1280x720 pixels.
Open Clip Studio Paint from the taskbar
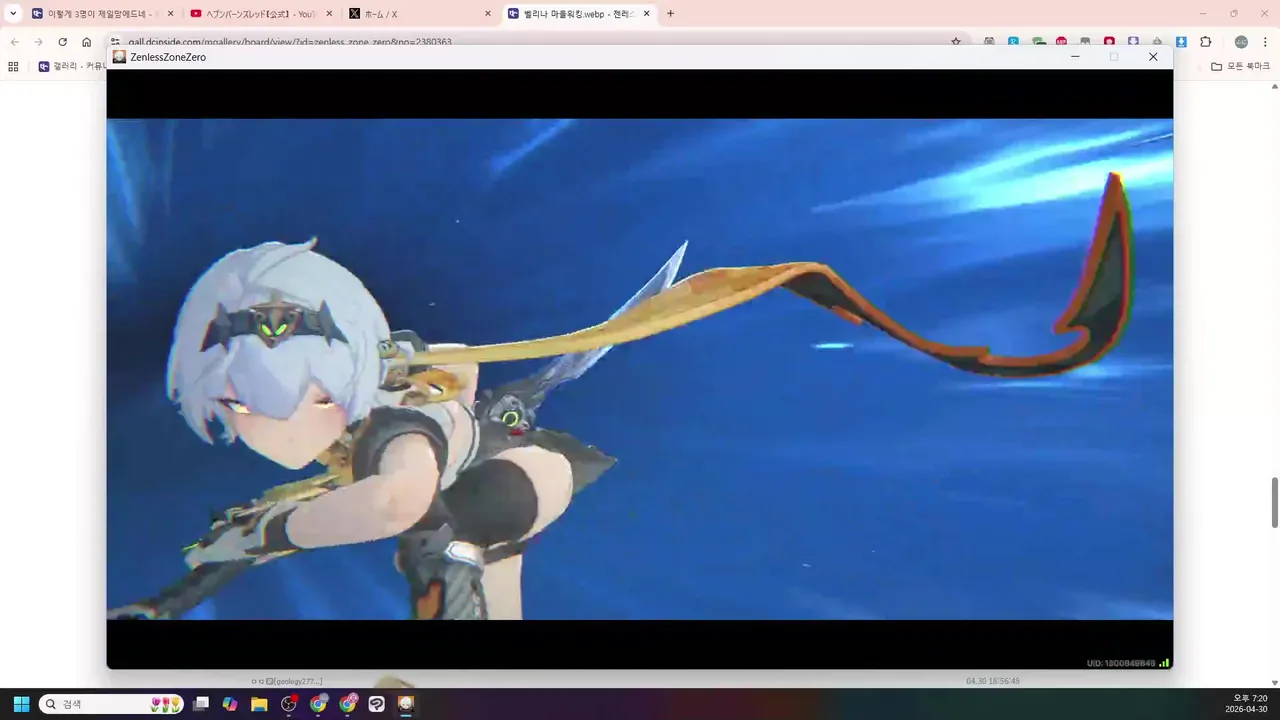(x=377, y=704)
